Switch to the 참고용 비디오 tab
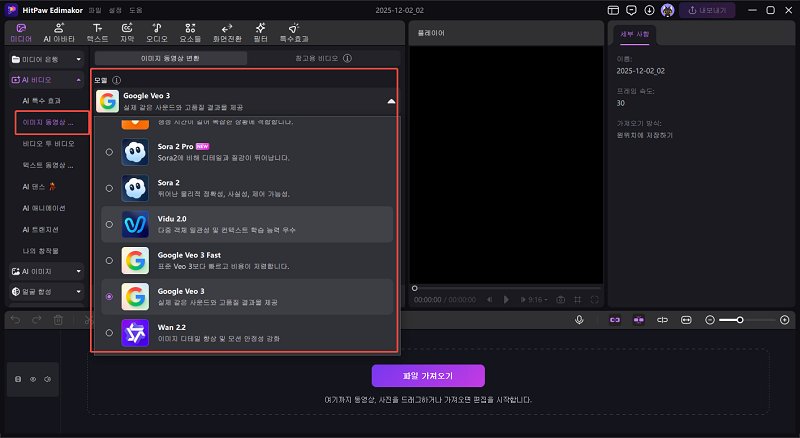This screenshot has height=438, width=800. click(323, 58)
